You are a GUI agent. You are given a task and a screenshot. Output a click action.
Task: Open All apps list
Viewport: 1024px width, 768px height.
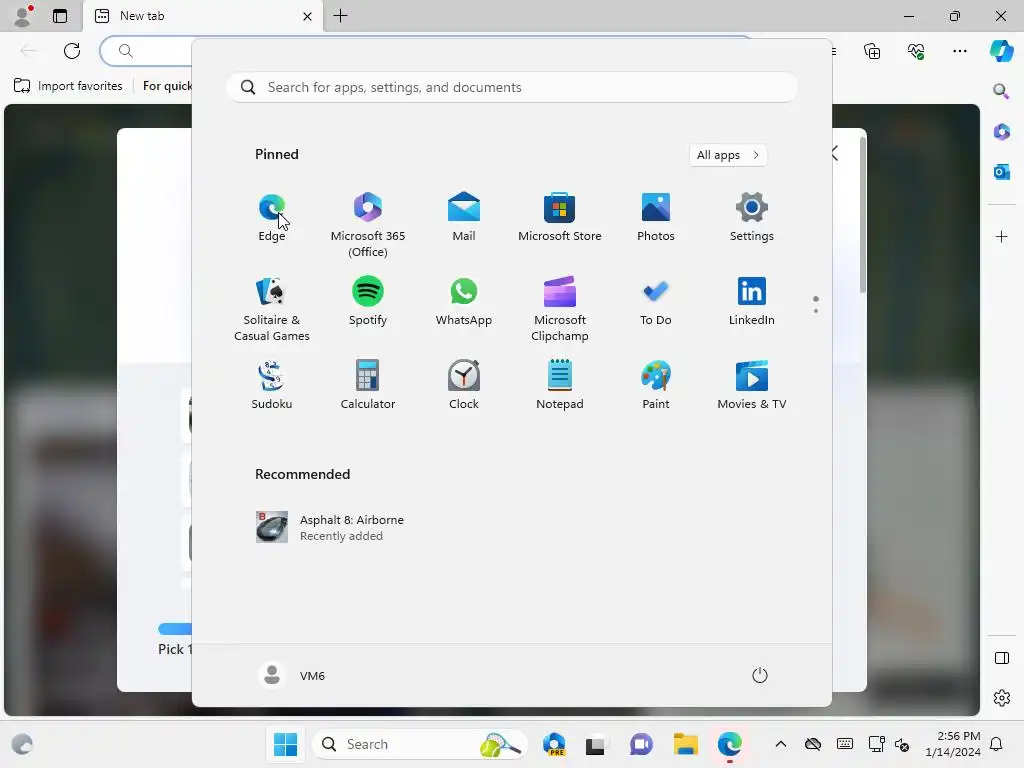pyautogui.click(x=728, y=155)
